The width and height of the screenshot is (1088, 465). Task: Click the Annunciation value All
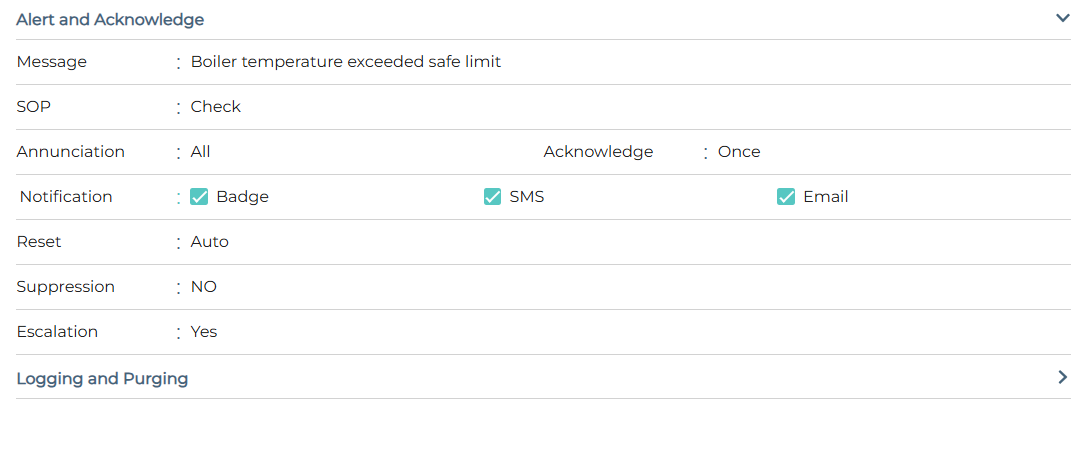pos(200,152)
